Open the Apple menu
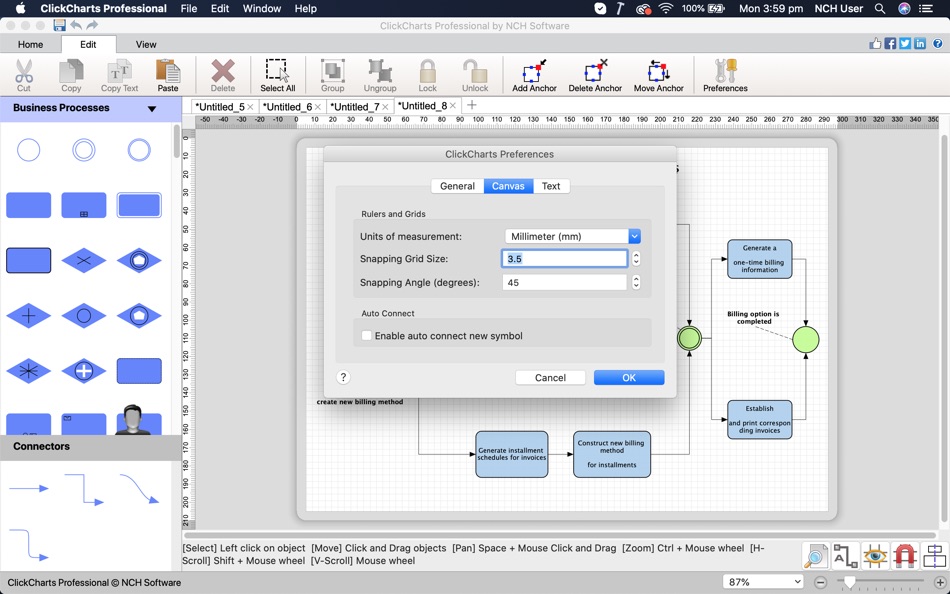The width and height of the screenshot is (950, 594). pos(21,8)
